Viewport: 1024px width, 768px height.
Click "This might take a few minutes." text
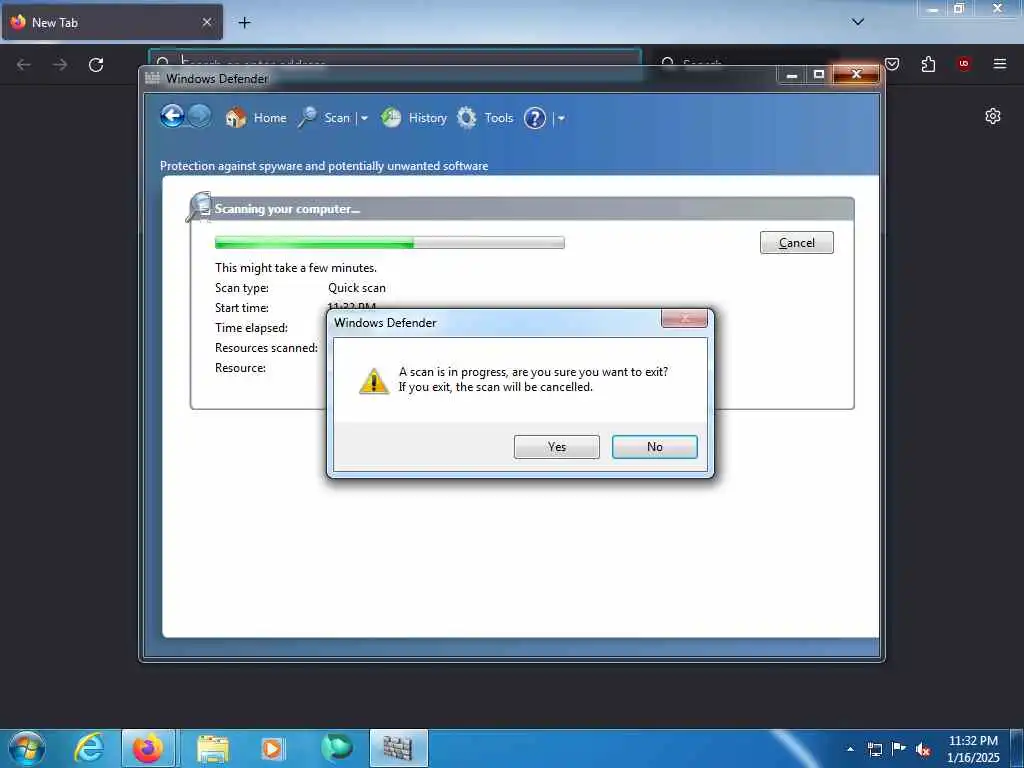pos(296,268)
